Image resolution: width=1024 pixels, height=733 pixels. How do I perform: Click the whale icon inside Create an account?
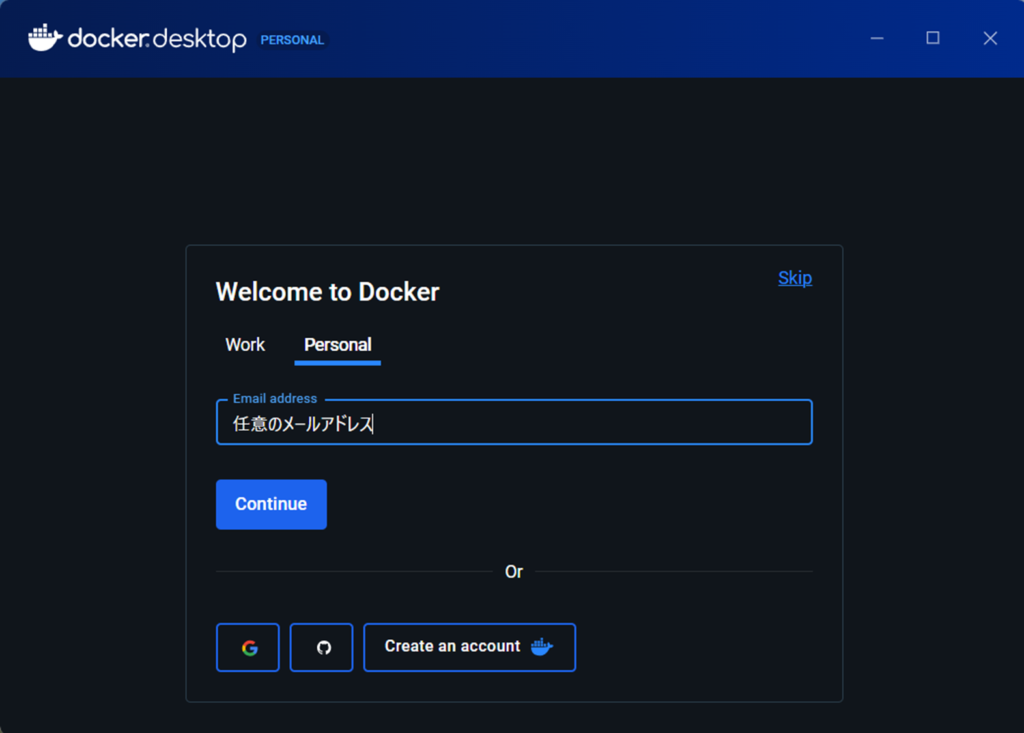541,647
